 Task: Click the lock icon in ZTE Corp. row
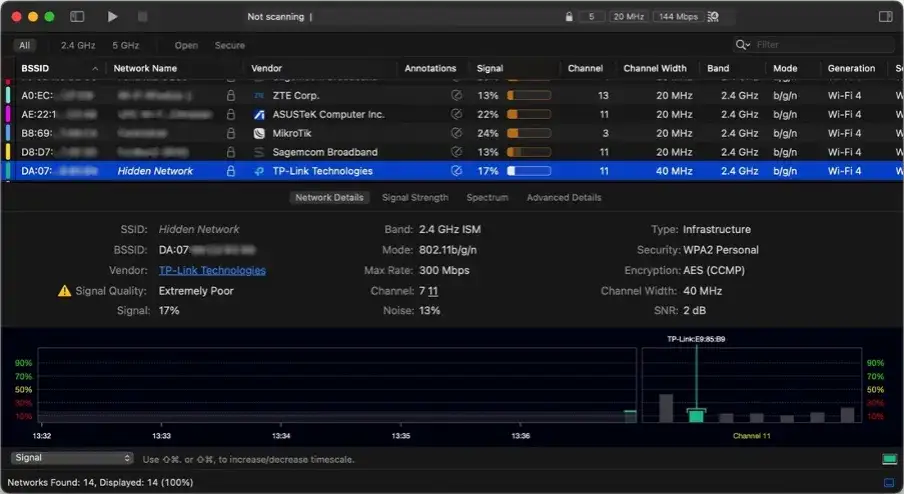click(231, 95)
